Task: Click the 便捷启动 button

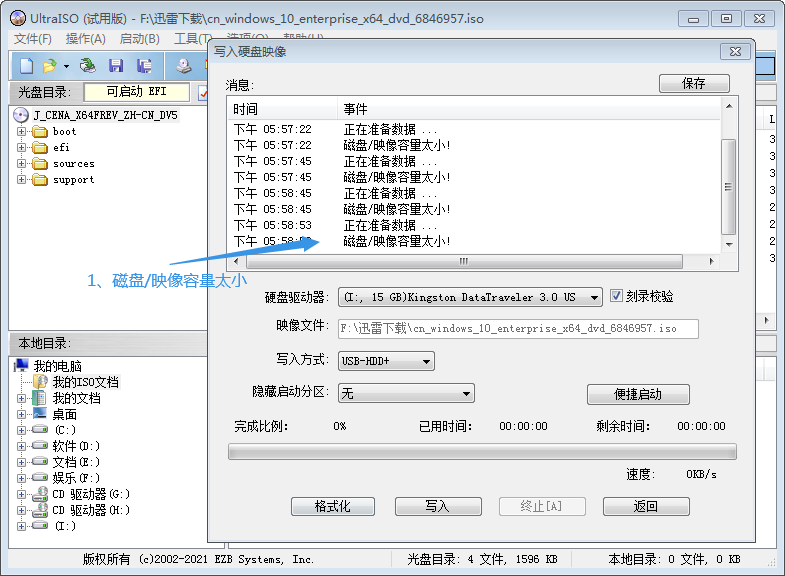Action: point(638,394)
